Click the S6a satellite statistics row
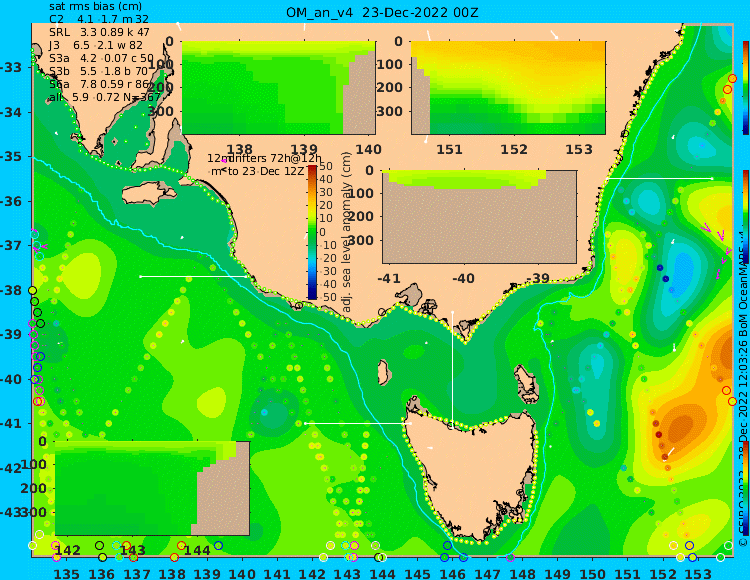 coord(99,85)
